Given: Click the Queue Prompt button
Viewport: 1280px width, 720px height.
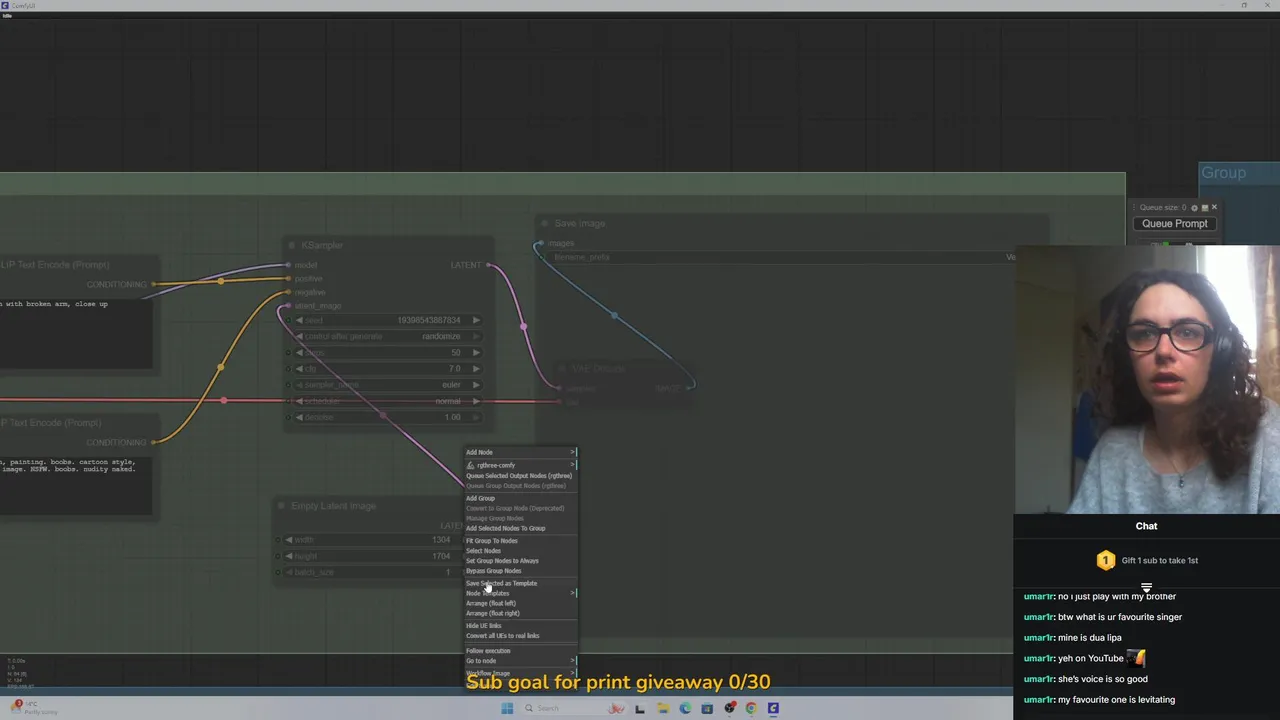Looking at the screenshot, I should (x=1175, y=224).
